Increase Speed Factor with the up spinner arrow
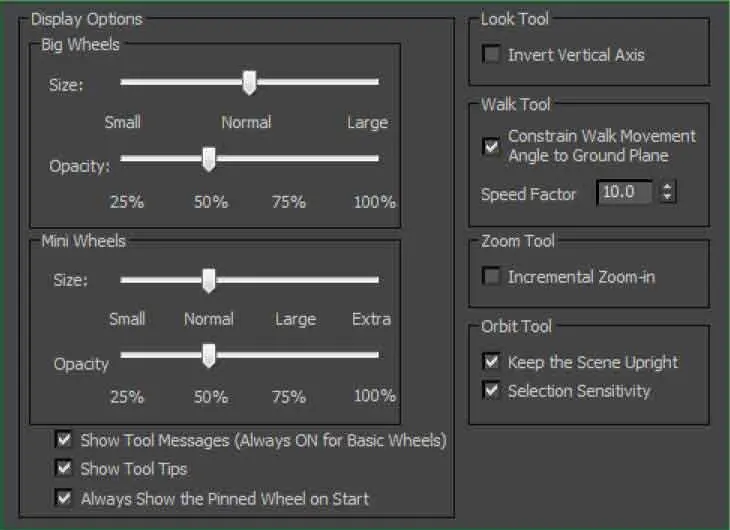Screen dimensions: 730x530 668,187
